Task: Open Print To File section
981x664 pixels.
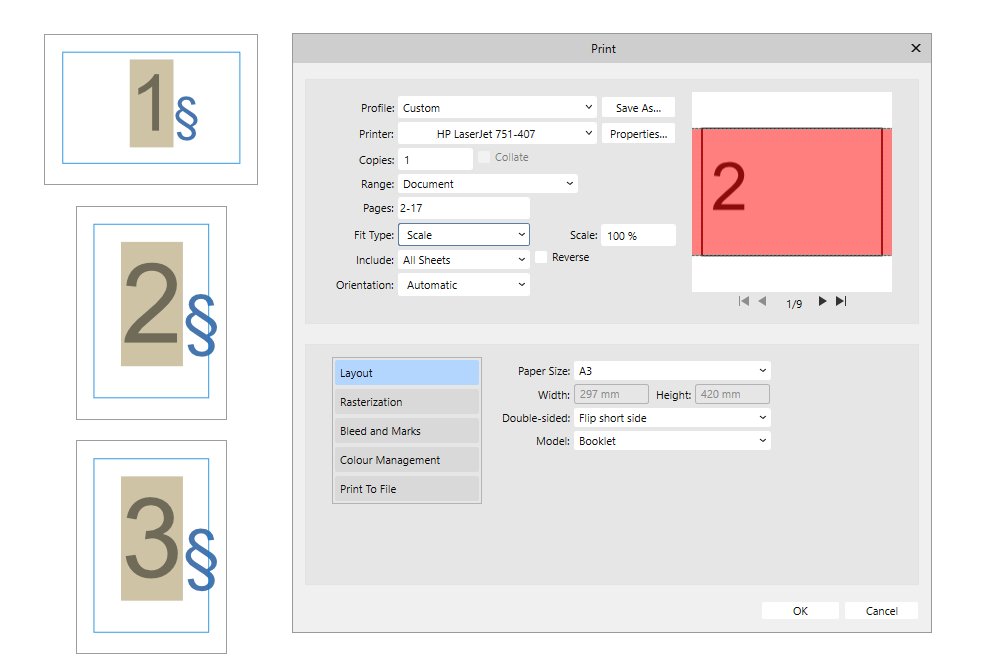Action: 407,489
